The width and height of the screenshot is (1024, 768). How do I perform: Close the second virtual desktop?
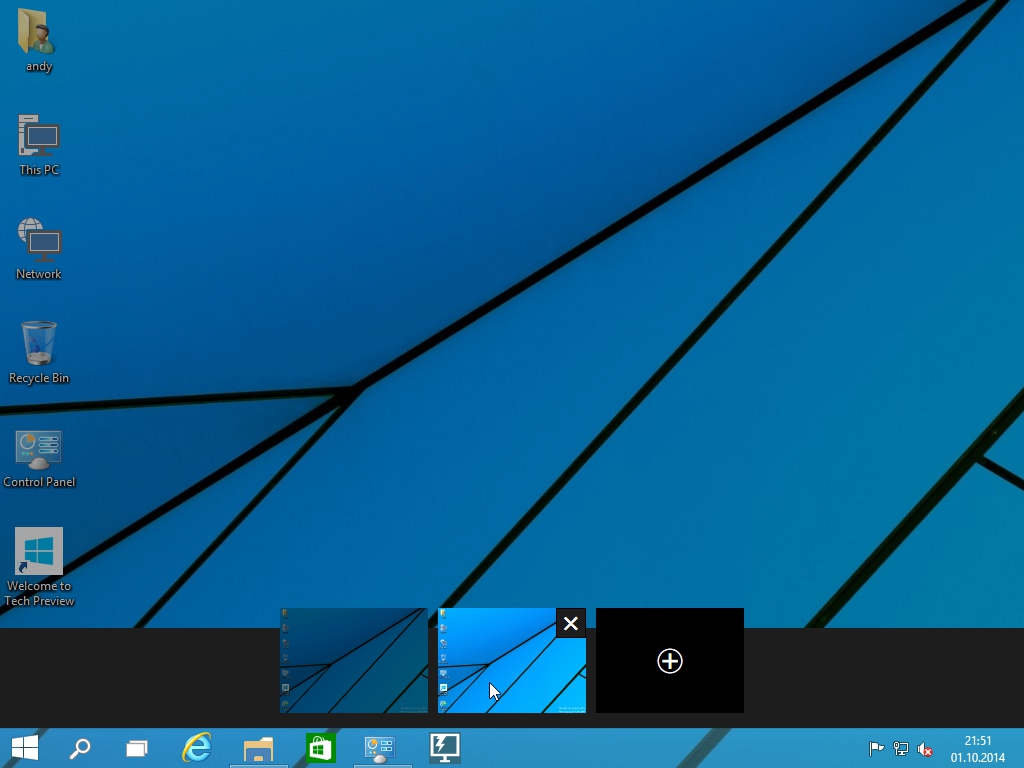coord(570,623)
